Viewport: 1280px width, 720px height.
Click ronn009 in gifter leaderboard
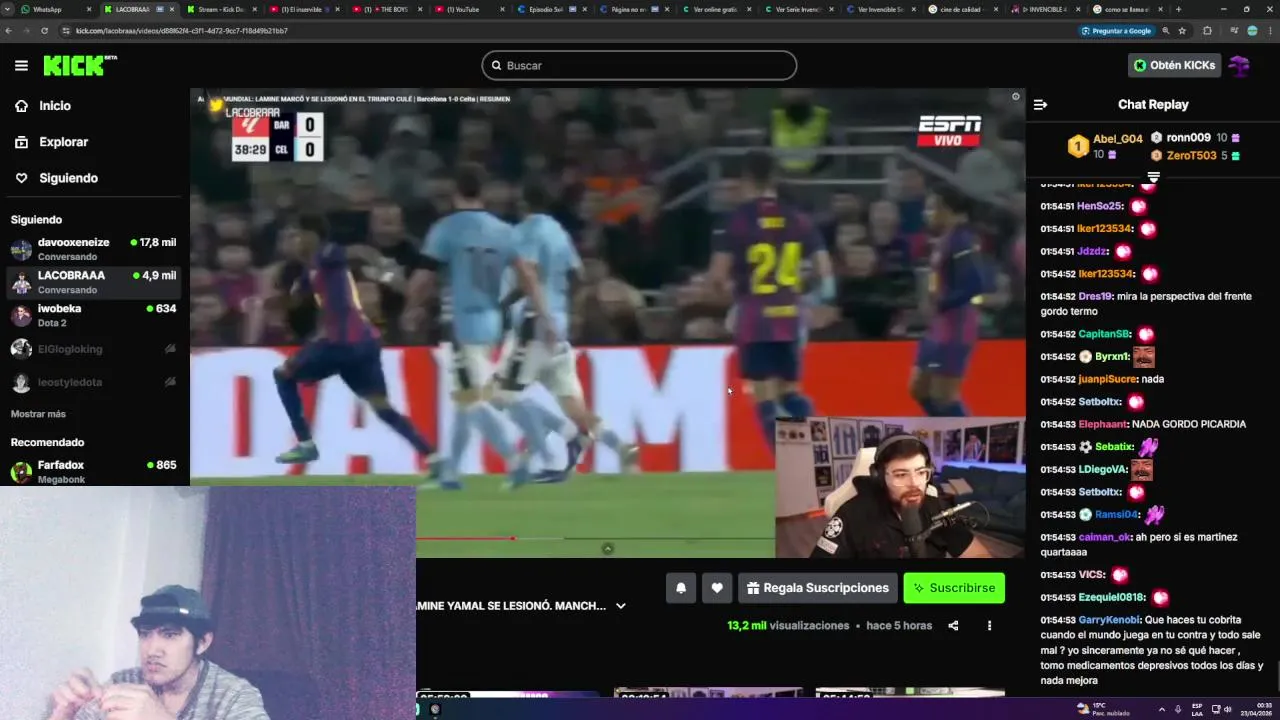(1188, 138)
